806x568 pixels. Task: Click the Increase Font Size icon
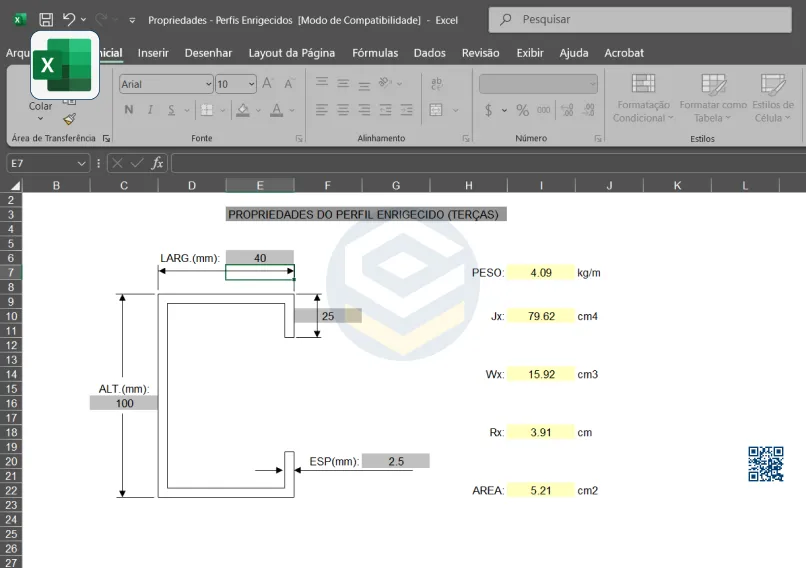[x=268, y=84]
